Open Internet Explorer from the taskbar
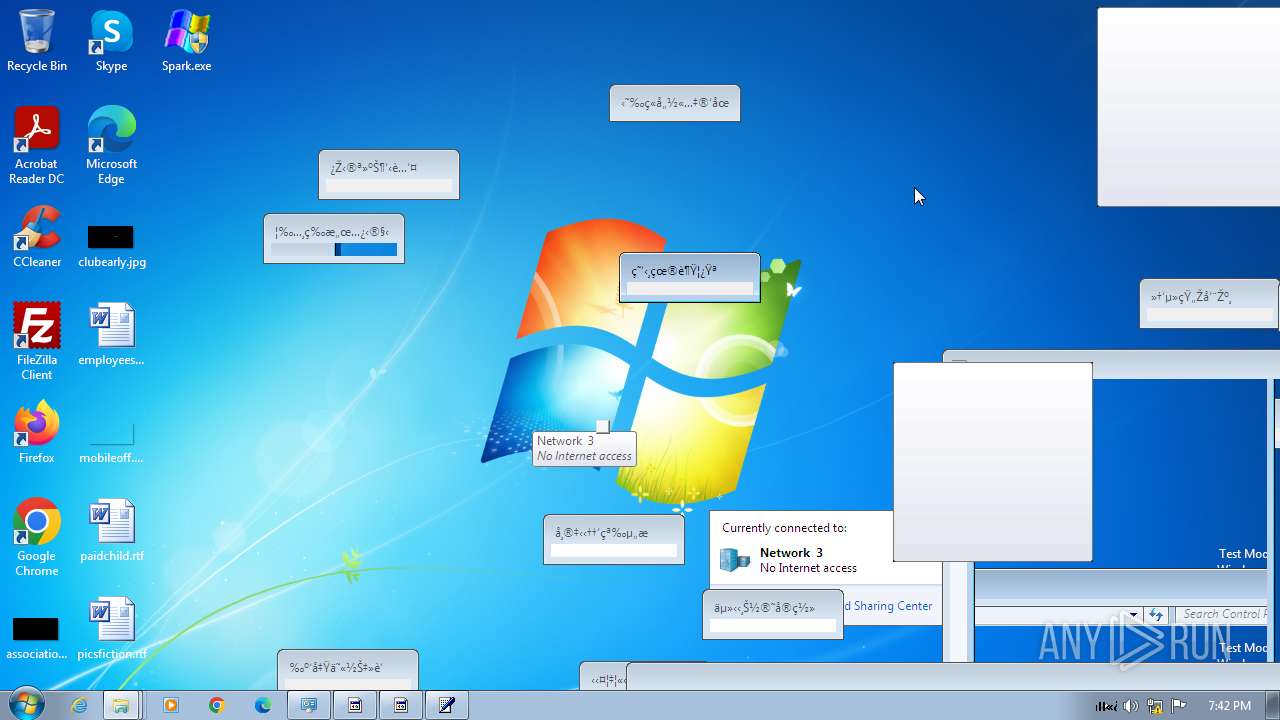 79,705
